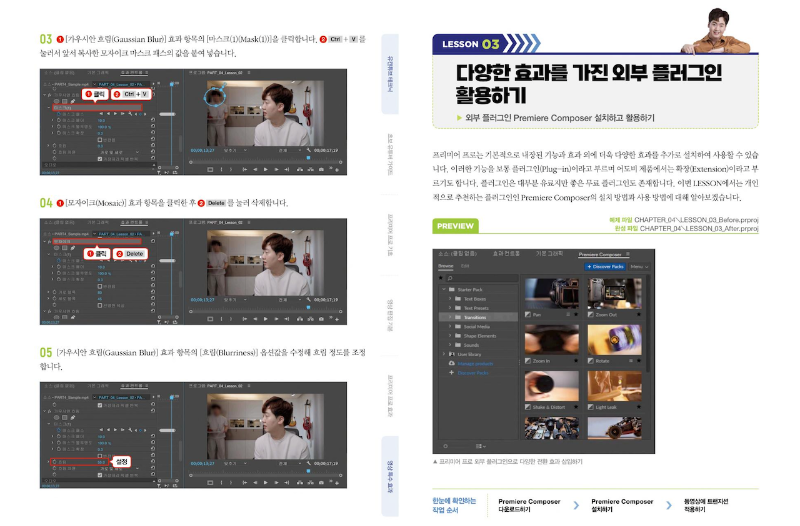Favorite the Zoom In transition with its star

(576, 361)
